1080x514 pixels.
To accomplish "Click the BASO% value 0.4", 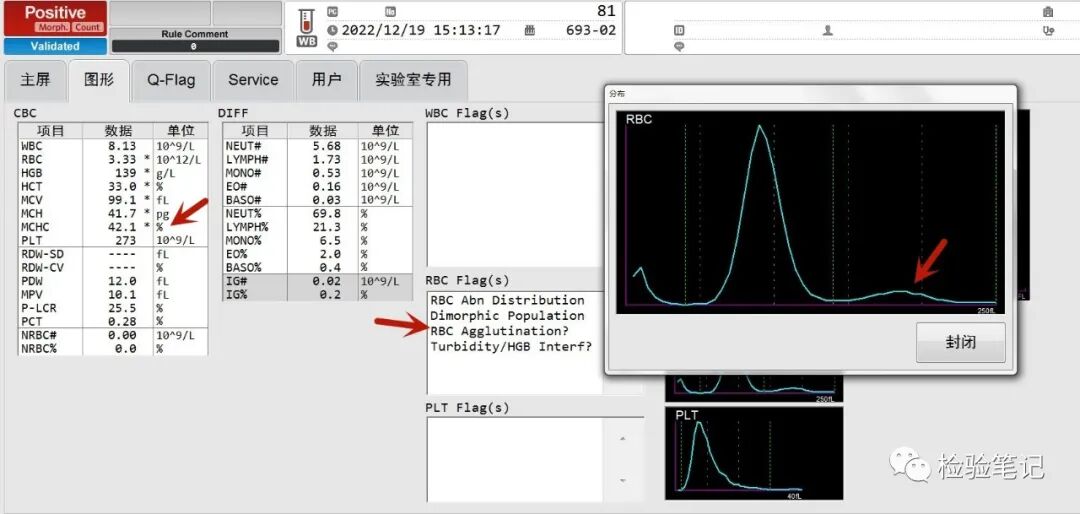I will pos(331,267).
